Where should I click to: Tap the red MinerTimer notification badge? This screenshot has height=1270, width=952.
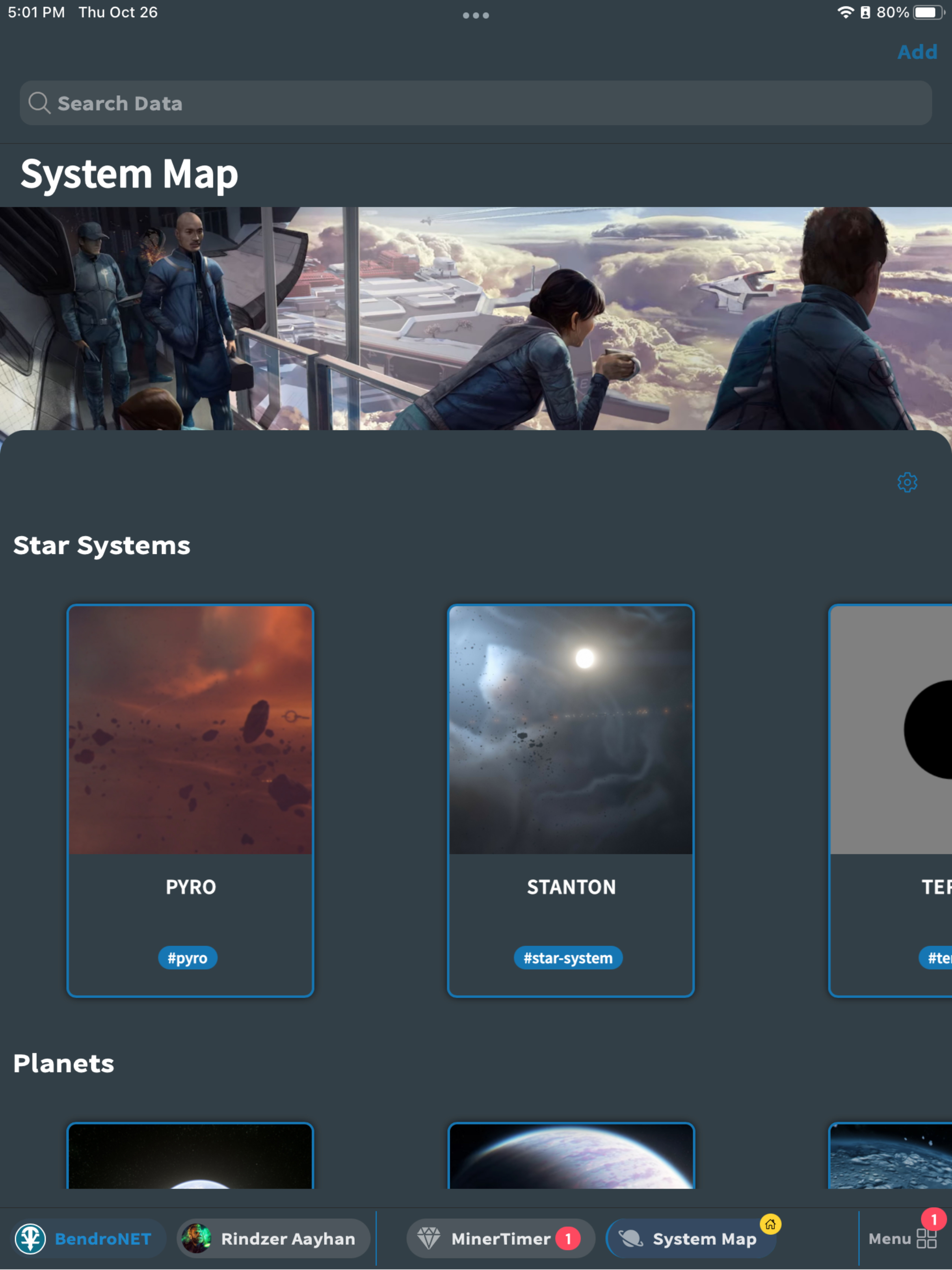click(x=568, y=1238)
